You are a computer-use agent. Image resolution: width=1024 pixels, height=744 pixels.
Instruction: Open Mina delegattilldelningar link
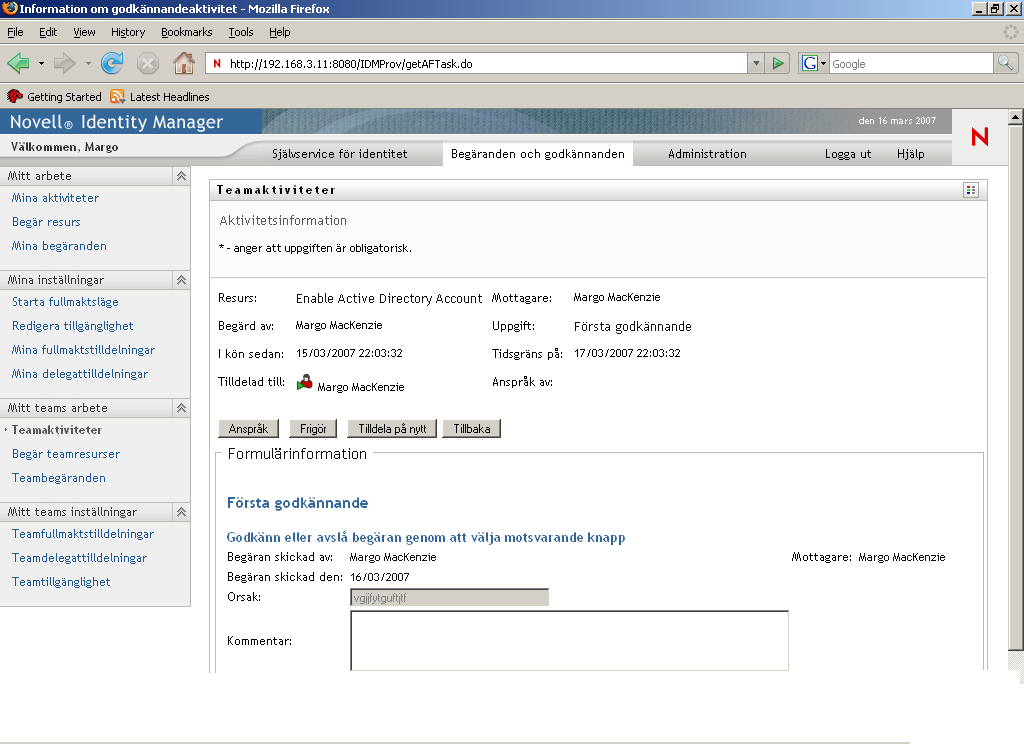click(x=80, y=374)
